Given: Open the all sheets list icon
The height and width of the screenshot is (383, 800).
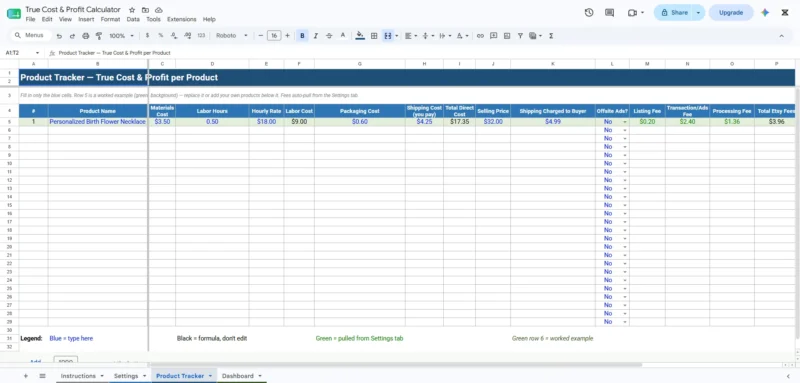Looking at the screenshot, I should coord(42,376).
